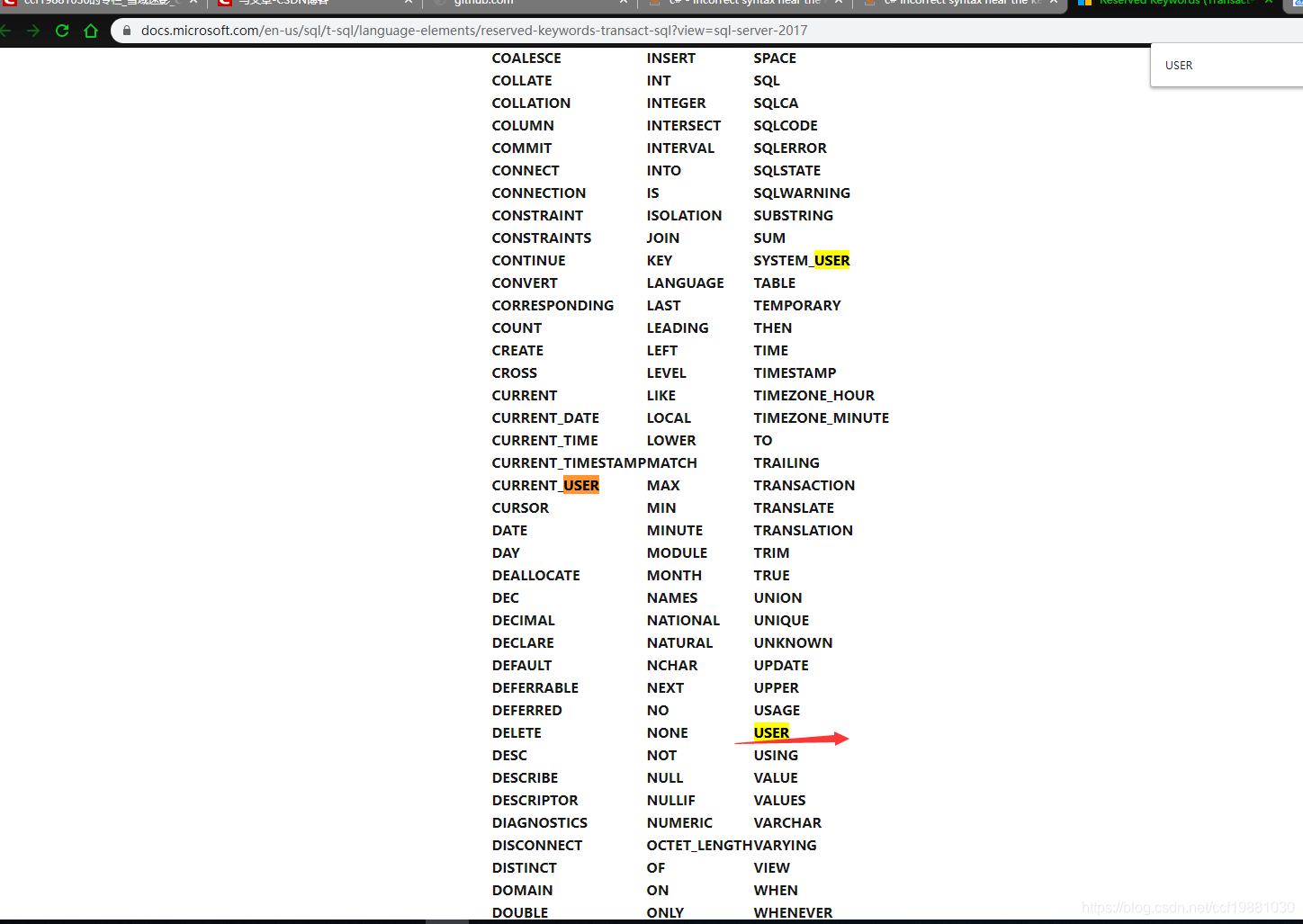The height and width of the screenshot is (924, 1303).
Task: Switch to the Reserved Keywords browser tab
Action: [x=1174, y=3]
